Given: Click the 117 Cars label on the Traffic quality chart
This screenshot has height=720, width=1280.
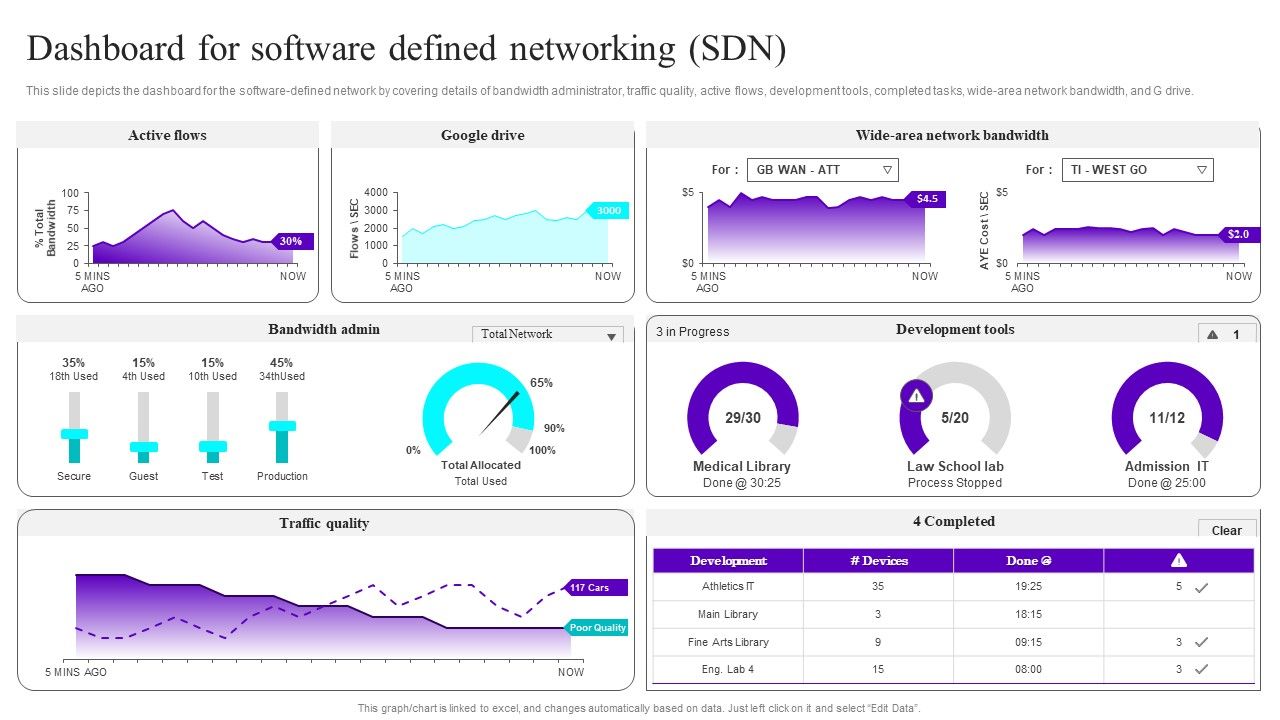Looking at the screenshot, I should pos(596,587).
